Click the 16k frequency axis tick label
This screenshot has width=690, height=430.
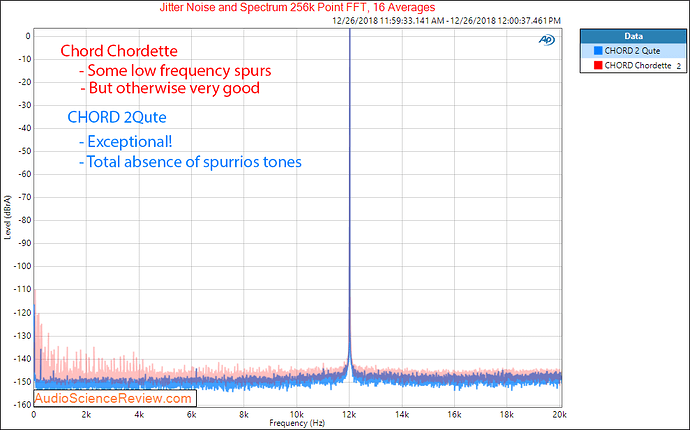454,415
